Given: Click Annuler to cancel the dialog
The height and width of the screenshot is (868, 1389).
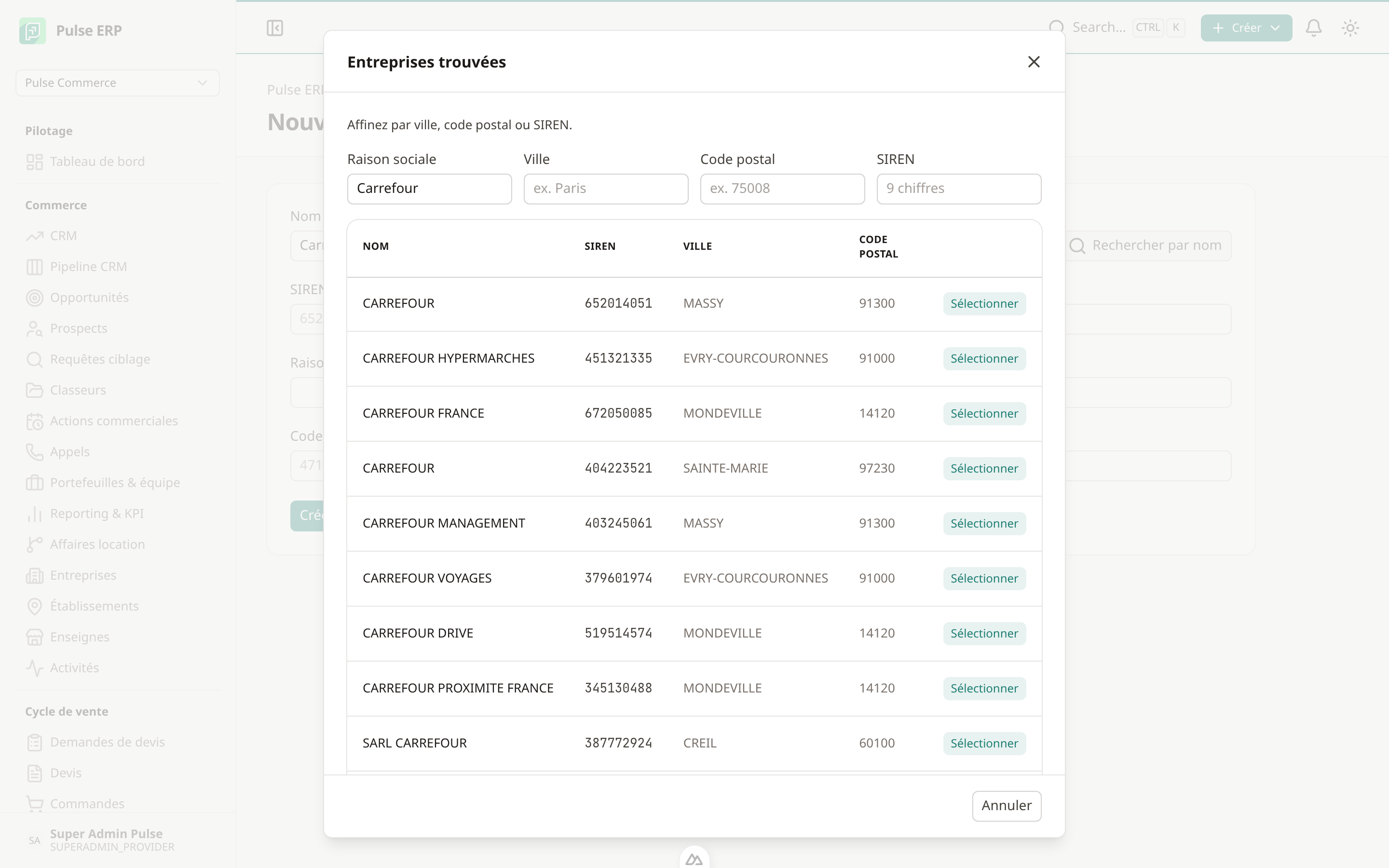Looking at the screenshot, I should (x=1007, y=806).
